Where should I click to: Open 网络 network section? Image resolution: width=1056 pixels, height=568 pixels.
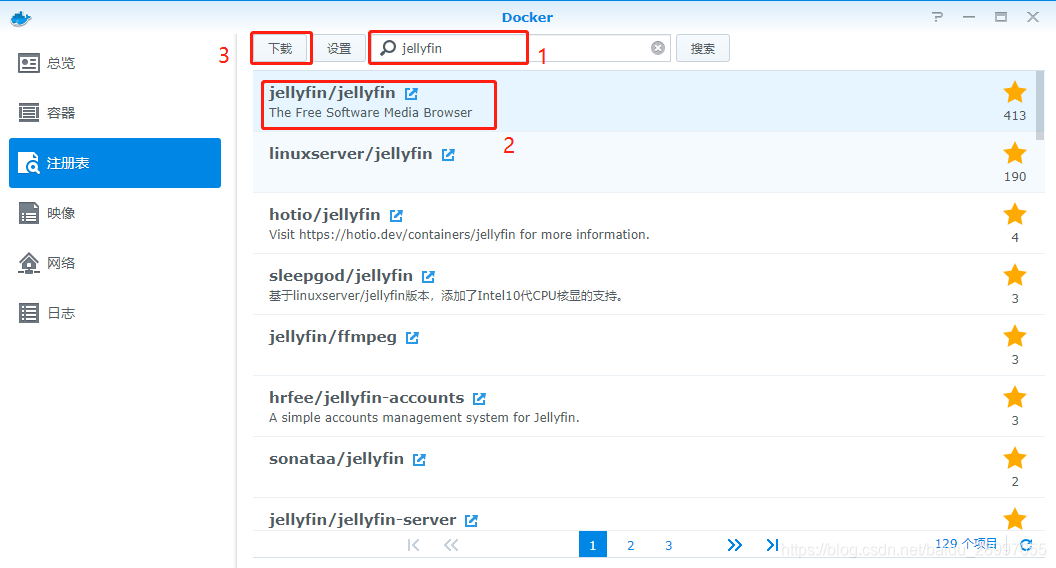click(x=114, y=263)
